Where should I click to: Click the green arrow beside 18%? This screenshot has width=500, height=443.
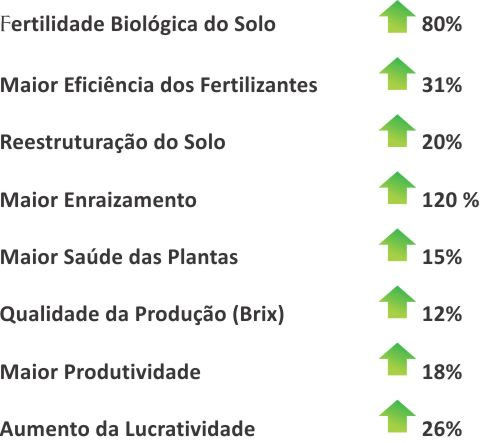pos(397,359)
